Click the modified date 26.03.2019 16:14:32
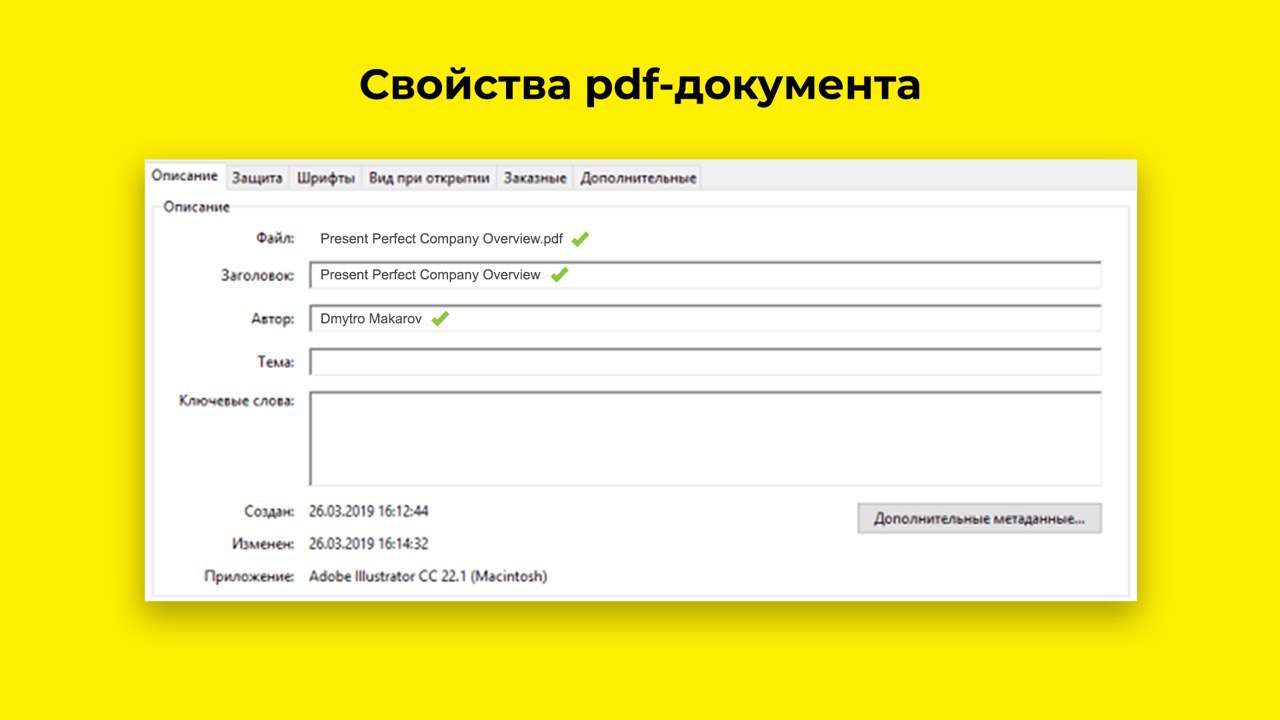Viewport: 1280px width, 720px height. click(368, 544)
